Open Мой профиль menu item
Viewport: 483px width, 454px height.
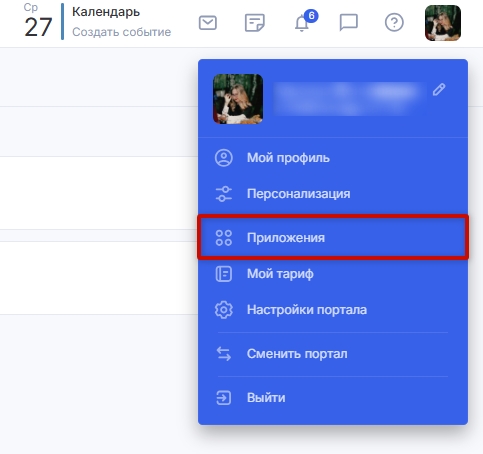(333, 158)
